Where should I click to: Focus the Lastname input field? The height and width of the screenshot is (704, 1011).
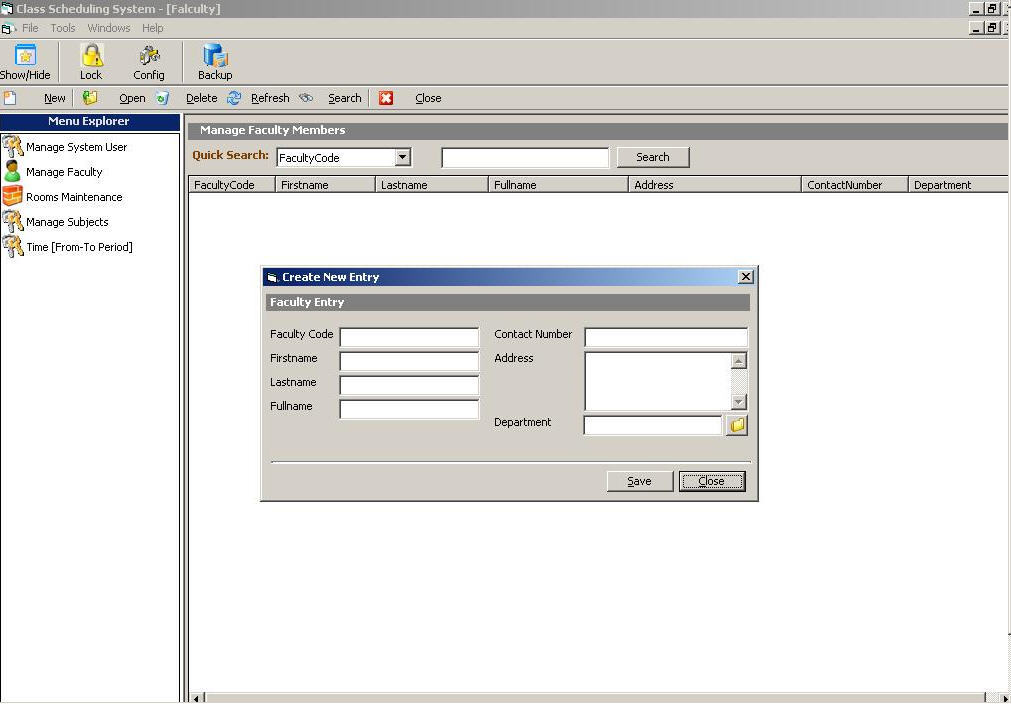coord(409,385)
